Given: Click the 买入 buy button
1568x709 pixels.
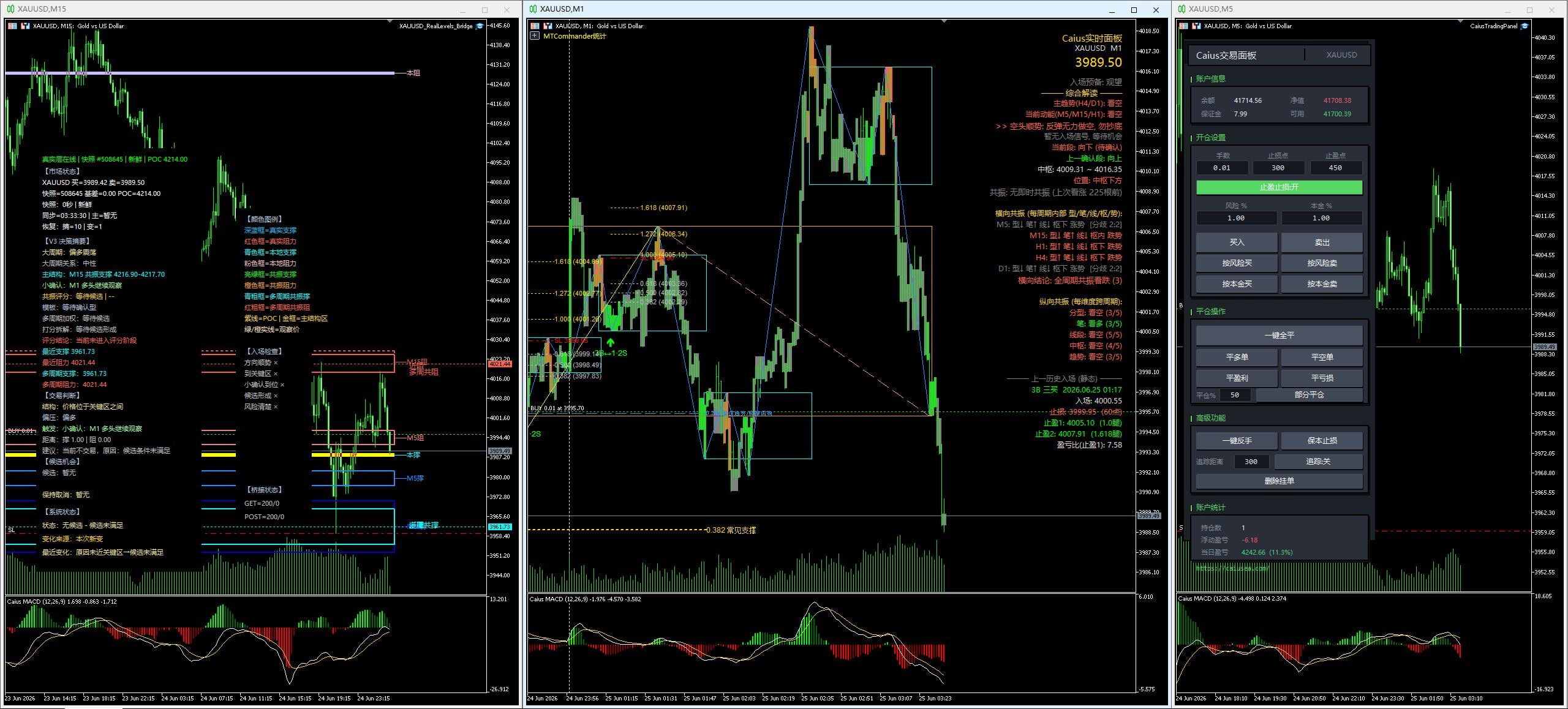Looking at the screenshot, I should [1237, 242].
